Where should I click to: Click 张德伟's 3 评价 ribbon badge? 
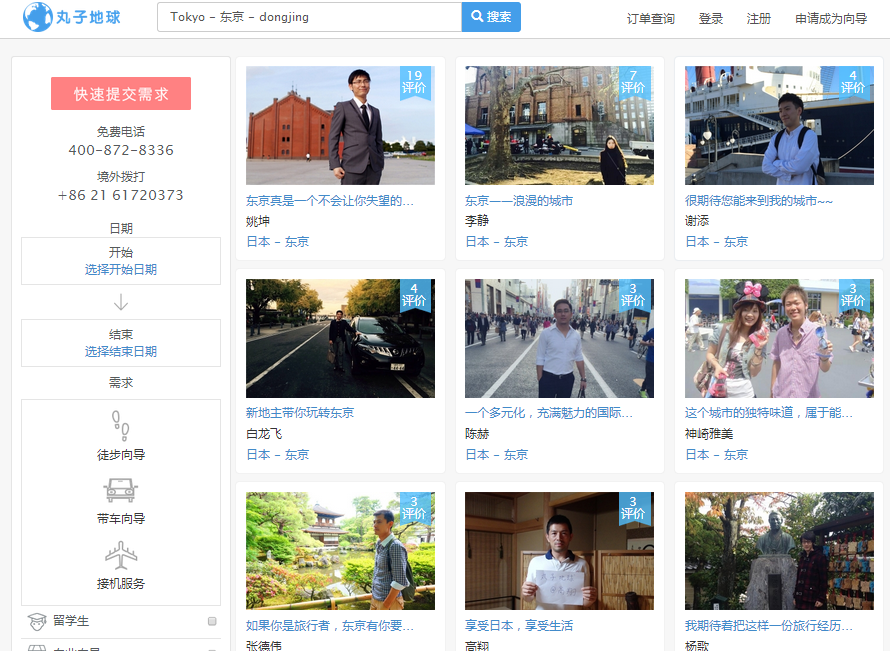click(414, 508)
